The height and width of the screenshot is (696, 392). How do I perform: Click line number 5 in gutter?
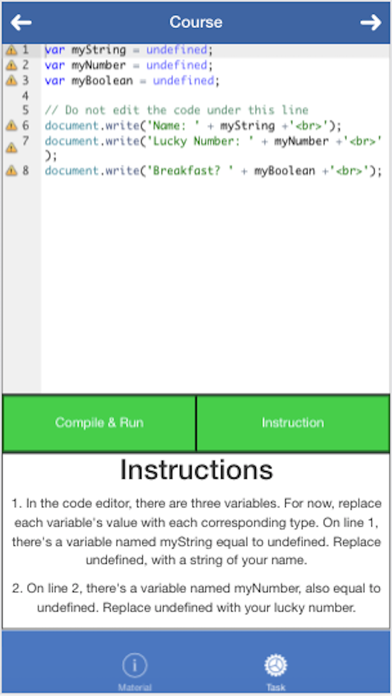coord(25,111)
